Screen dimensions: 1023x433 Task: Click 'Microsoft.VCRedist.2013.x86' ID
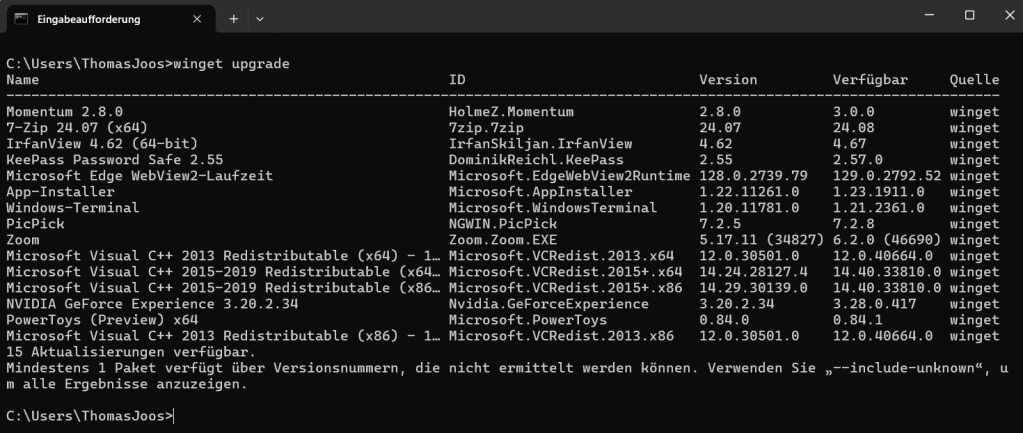click(x=561, y=336)
